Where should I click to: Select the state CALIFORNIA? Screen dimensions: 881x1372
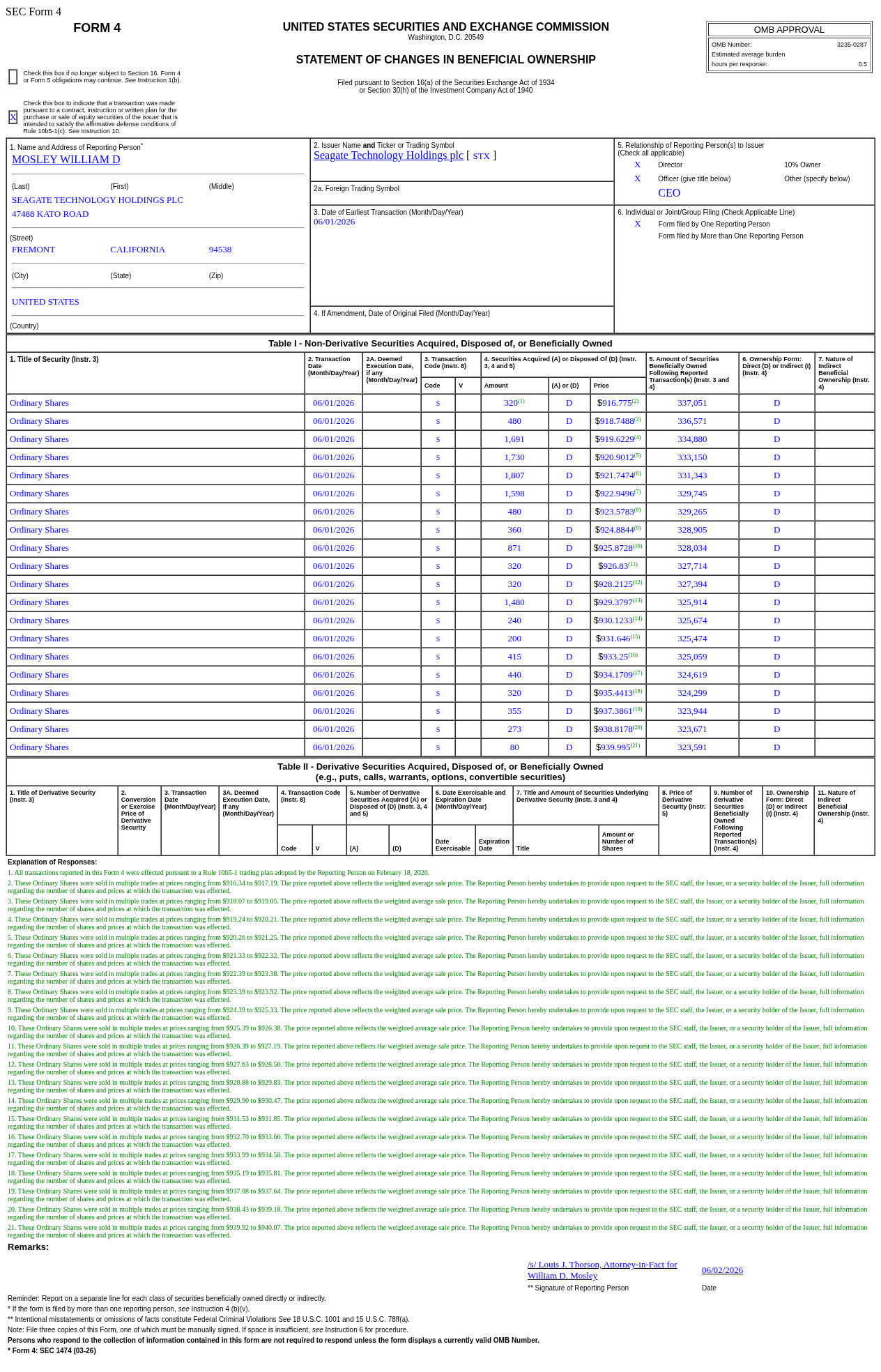[x=137, y=250]
